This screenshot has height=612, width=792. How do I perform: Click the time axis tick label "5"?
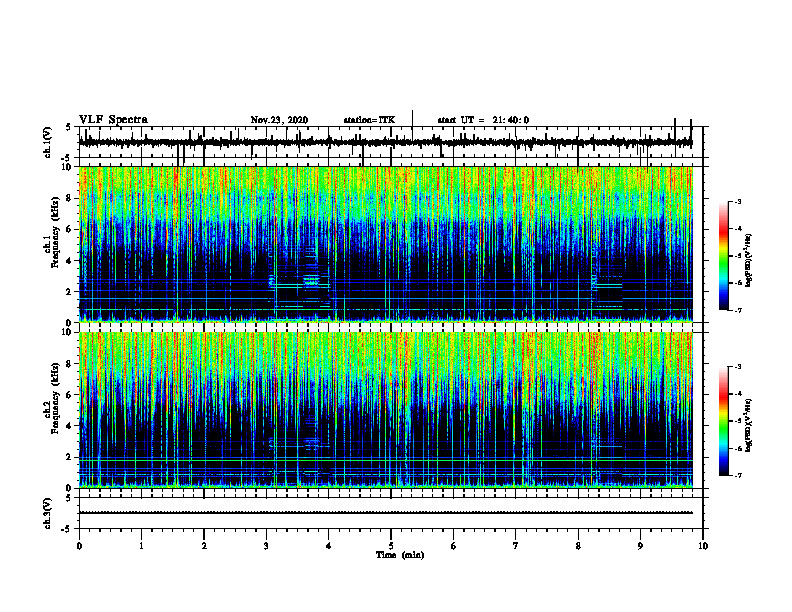pos(391,546)
